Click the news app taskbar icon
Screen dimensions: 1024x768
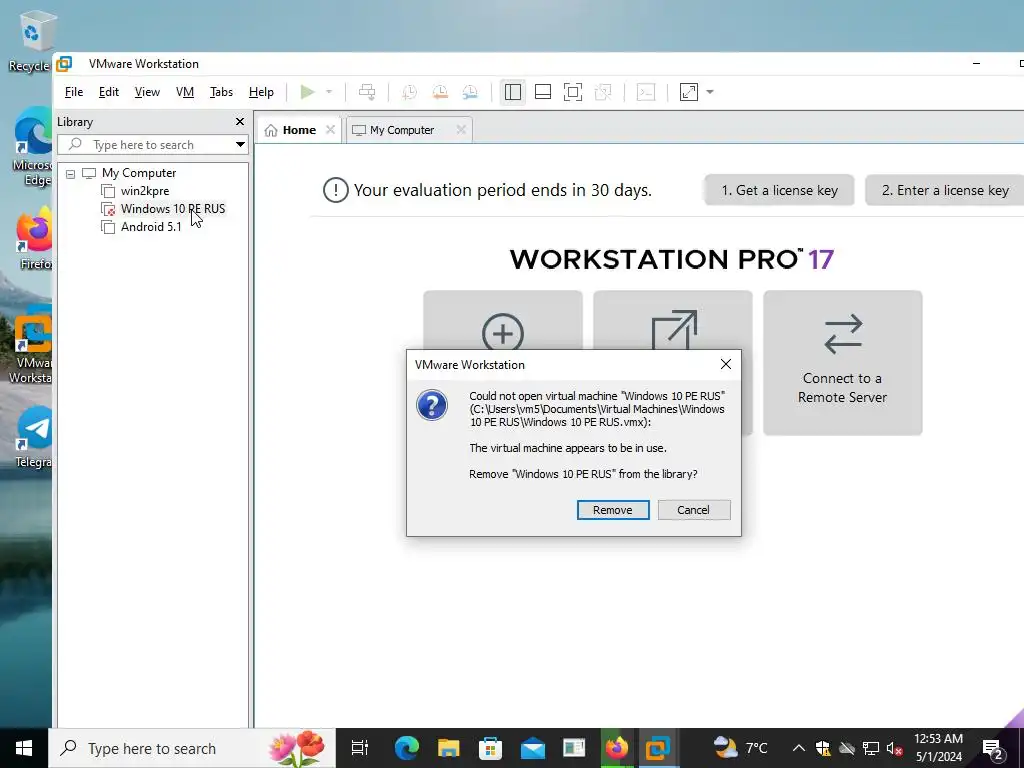coord(574,748)
